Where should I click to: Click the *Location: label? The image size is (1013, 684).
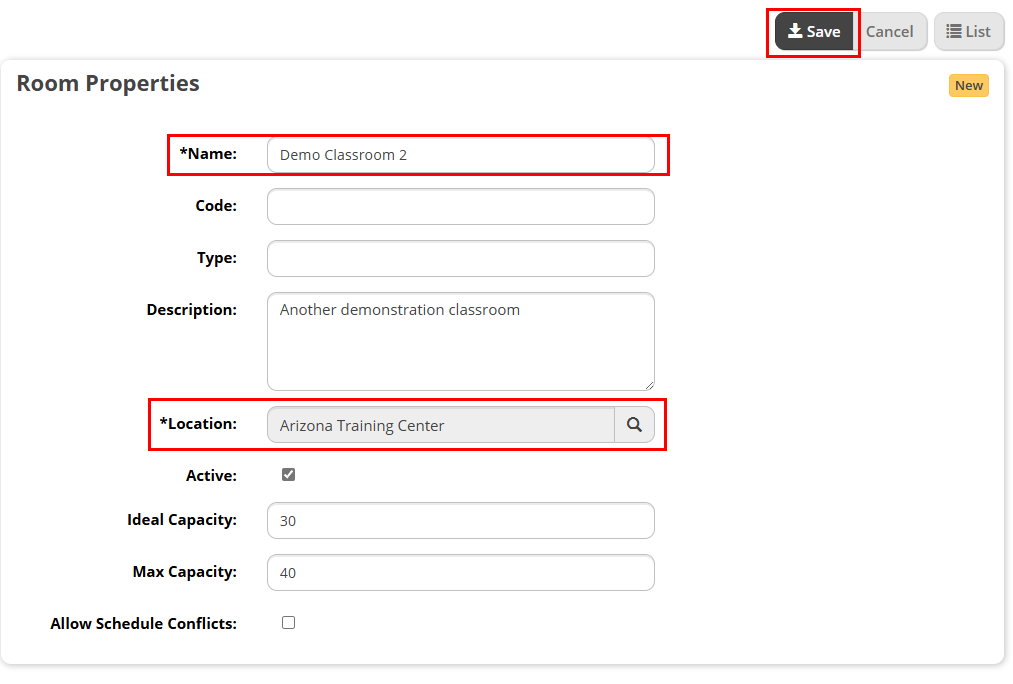[x=198, y=424]
